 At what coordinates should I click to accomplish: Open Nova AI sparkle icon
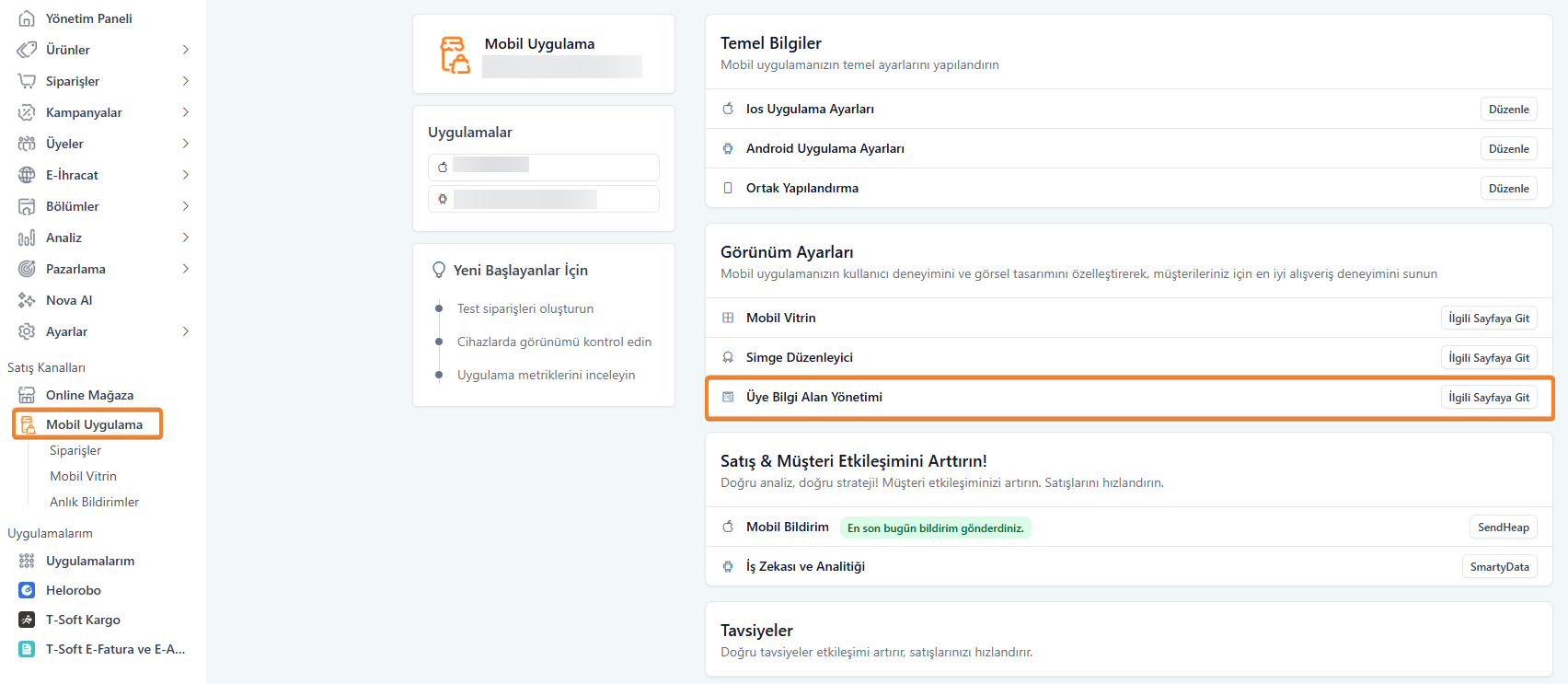click(x=27, y=300)
